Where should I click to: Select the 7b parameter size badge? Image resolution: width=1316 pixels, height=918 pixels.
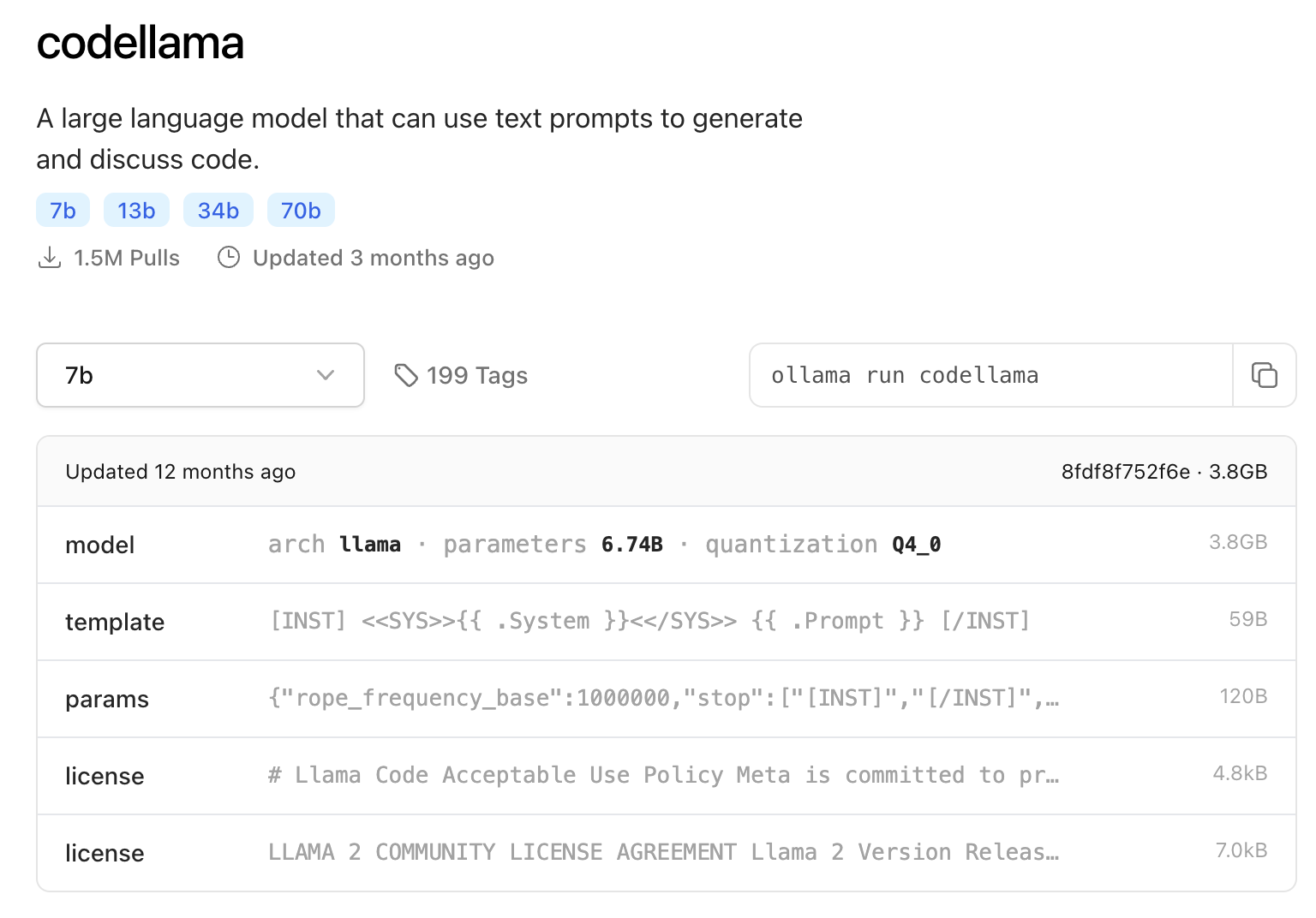click(x=63, y=210)
